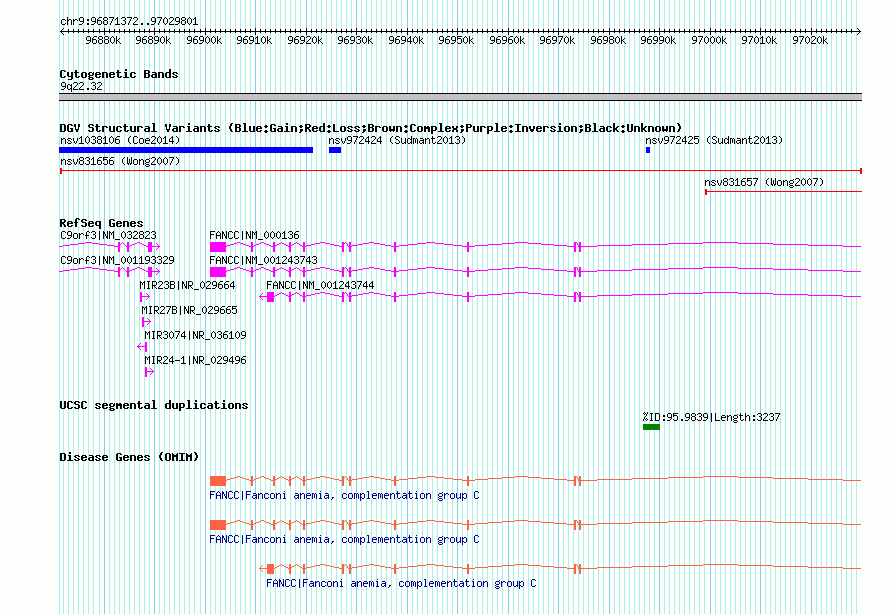890x614 pixels.
Task: Click the Disease Genes (OMIM) track title
Action: [x=129, y=457]
